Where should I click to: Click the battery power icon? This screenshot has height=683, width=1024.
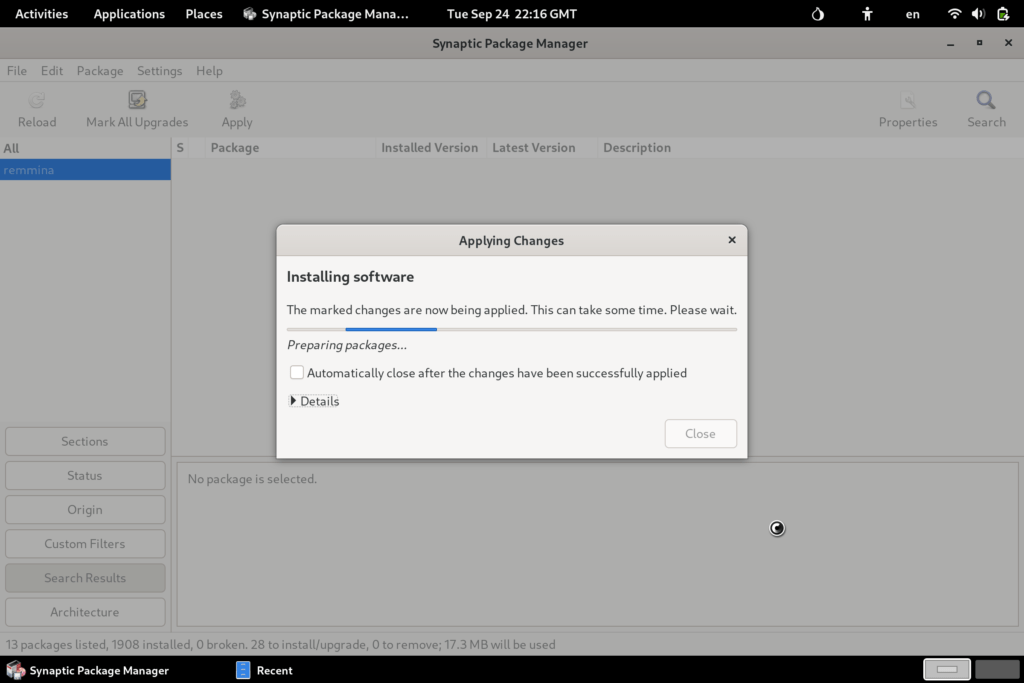click(1003, 14)
